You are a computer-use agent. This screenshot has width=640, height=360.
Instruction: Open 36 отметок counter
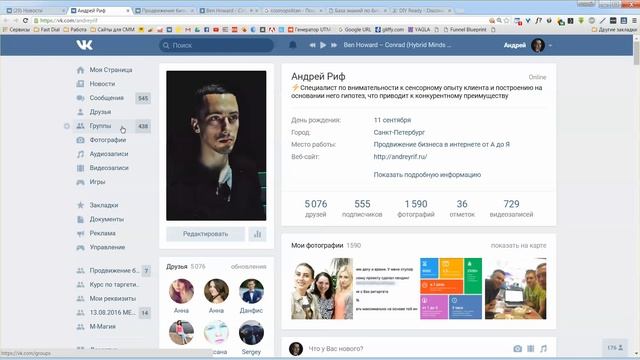[462, 208]
